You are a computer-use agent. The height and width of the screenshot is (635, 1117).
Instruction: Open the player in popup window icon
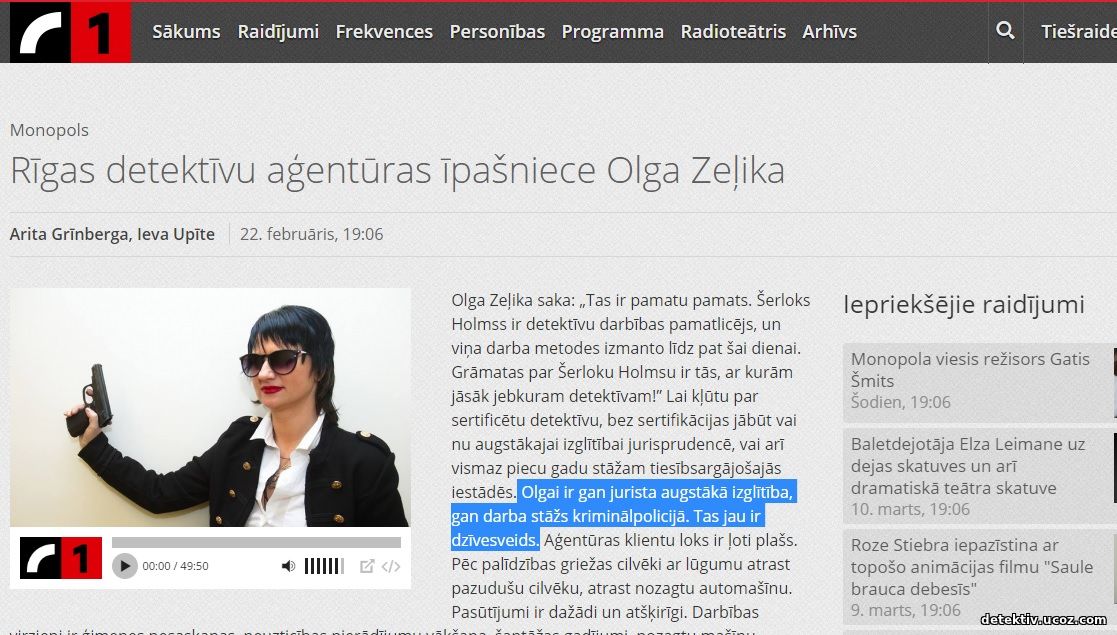(367, 566)
